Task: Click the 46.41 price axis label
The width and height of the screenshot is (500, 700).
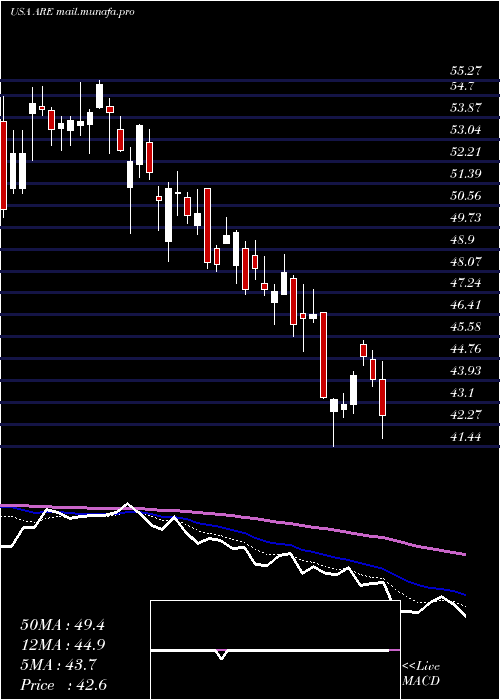Action: pyautogui.click(x=466, y=305)
